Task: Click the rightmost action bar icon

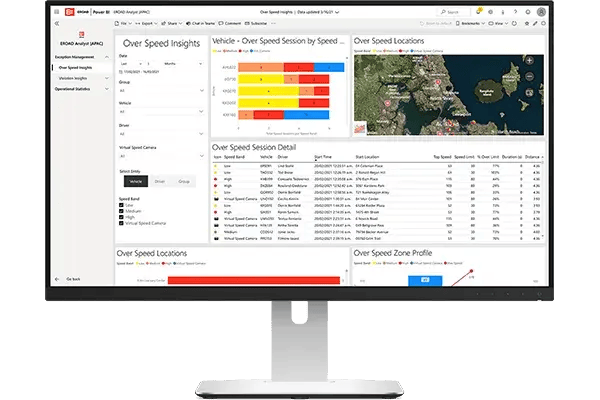Action: 543,23
